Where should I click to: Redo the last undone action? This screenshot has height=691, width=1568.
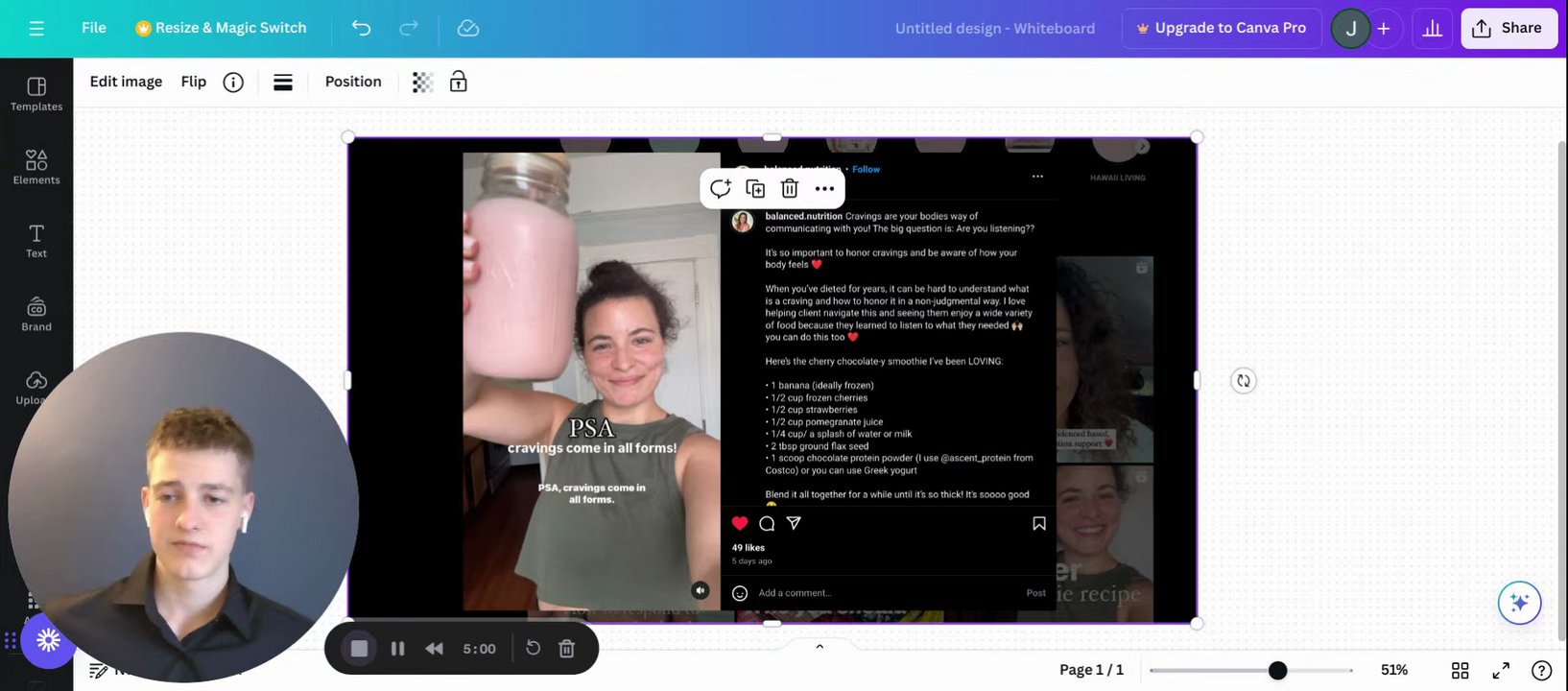pyautogui.click(x=409, y=29)
